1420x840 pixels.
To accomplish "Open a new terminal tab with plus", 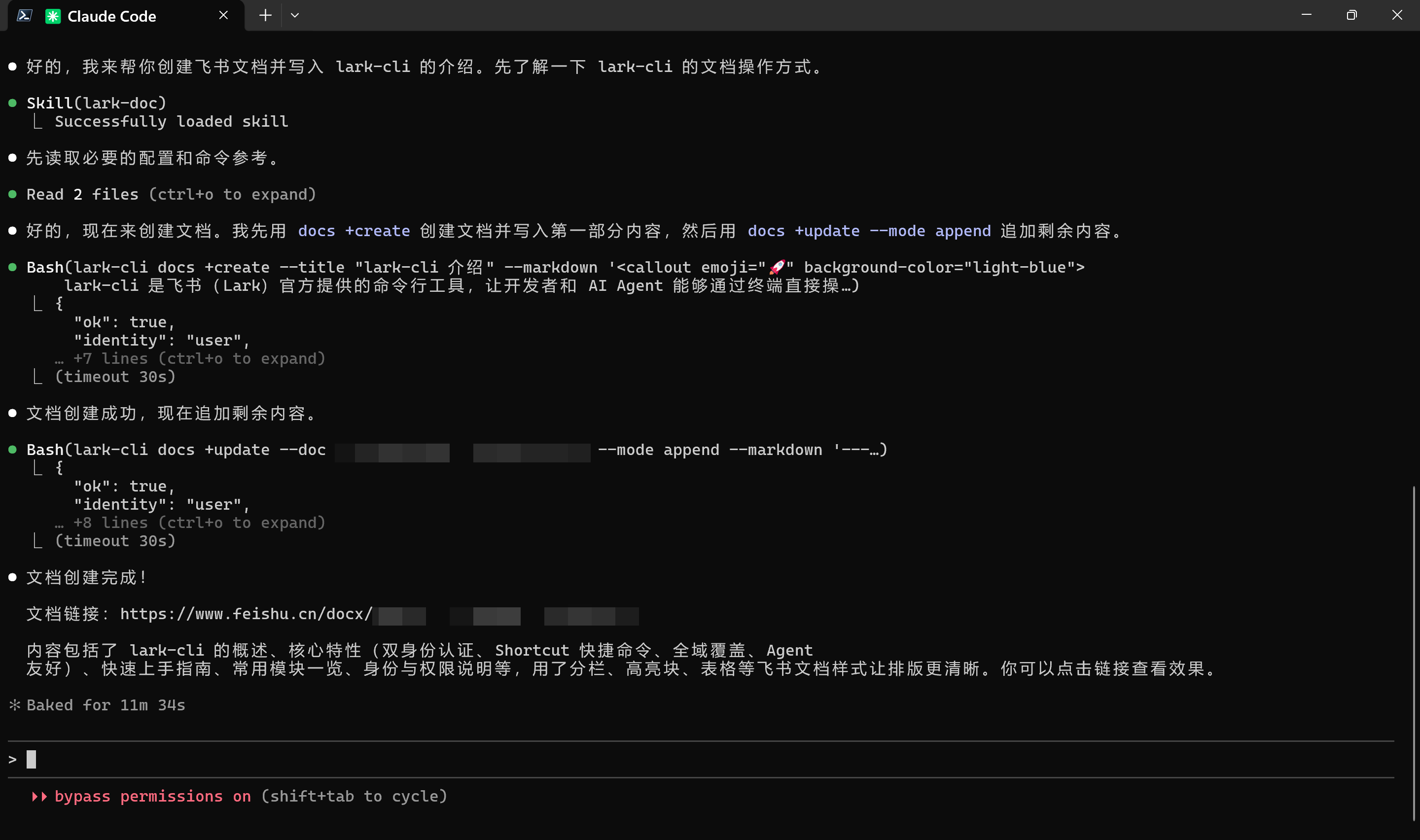I will (265, 15).
